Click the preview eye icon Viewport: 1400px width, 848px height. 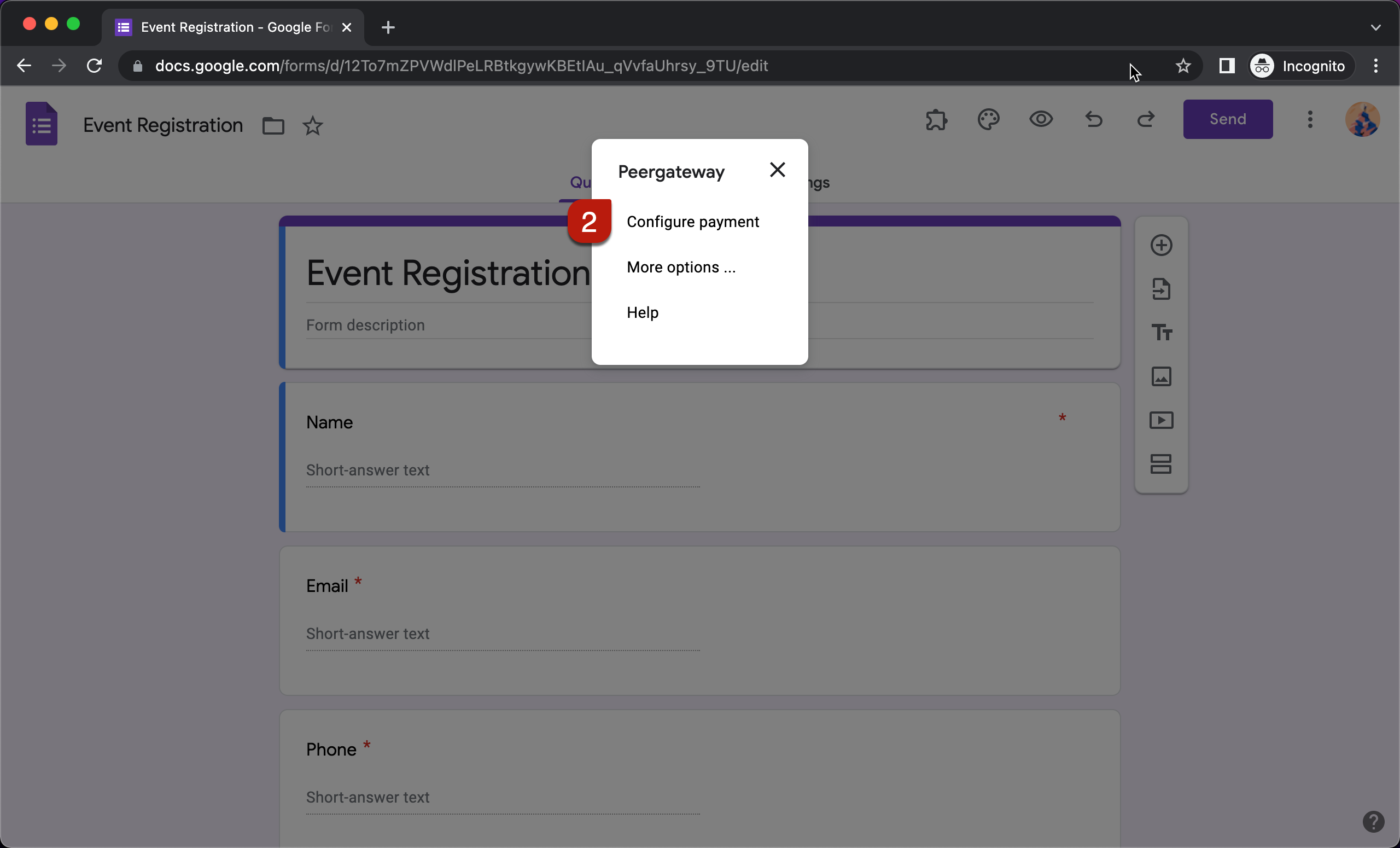(x=1041, y=119)
